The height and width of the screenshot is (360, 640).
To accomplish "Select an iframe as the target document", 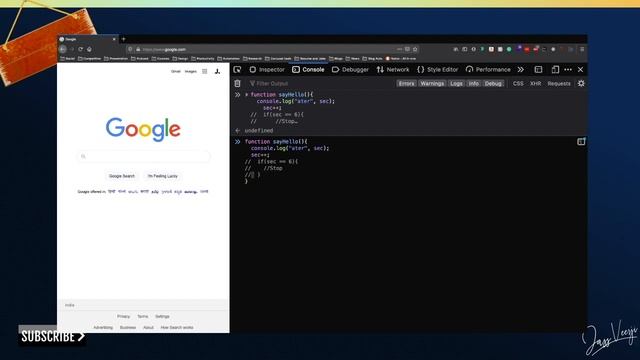I will pos(538,69).
